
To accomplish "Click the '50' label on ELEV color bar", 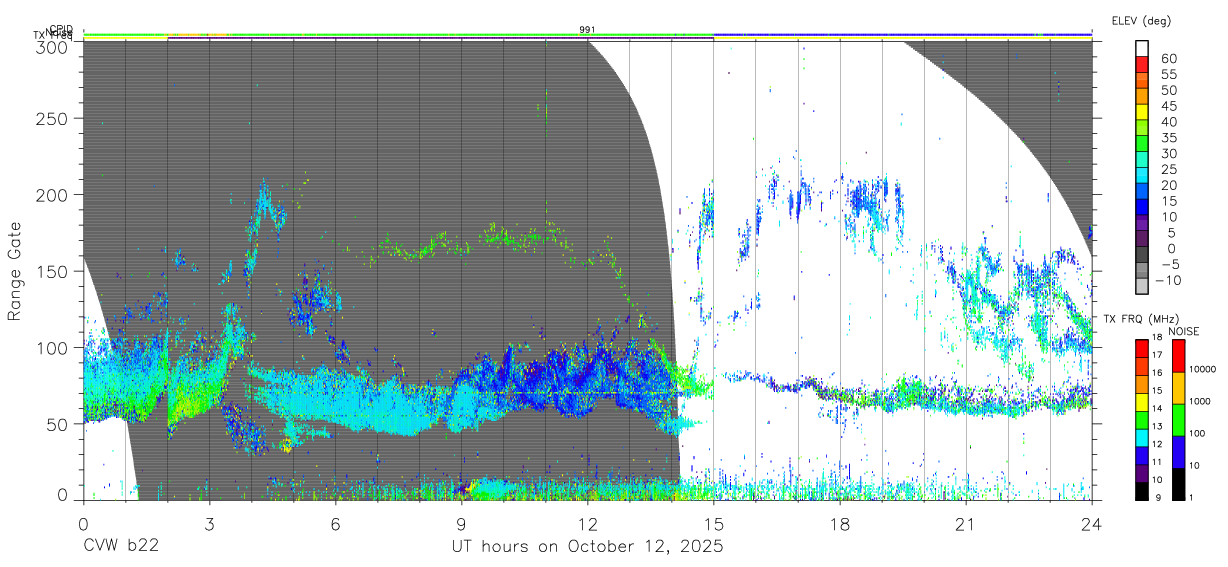I will [1168, 91].
